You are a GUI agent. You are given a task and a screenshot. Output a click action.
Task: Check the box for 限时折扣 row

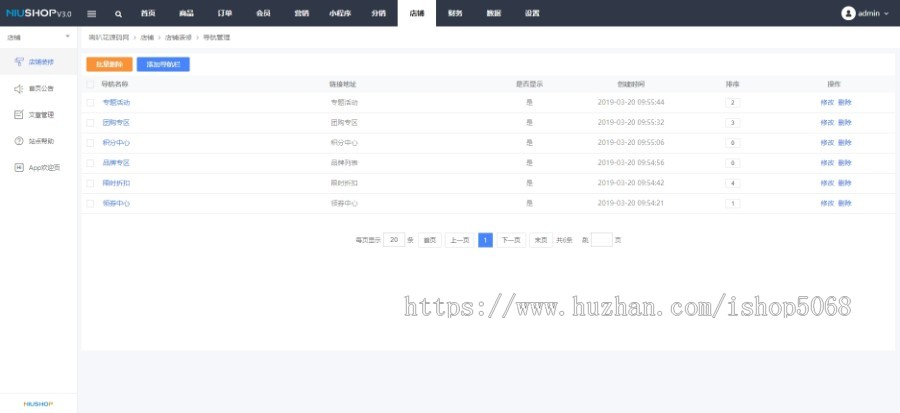click(90, 183)
